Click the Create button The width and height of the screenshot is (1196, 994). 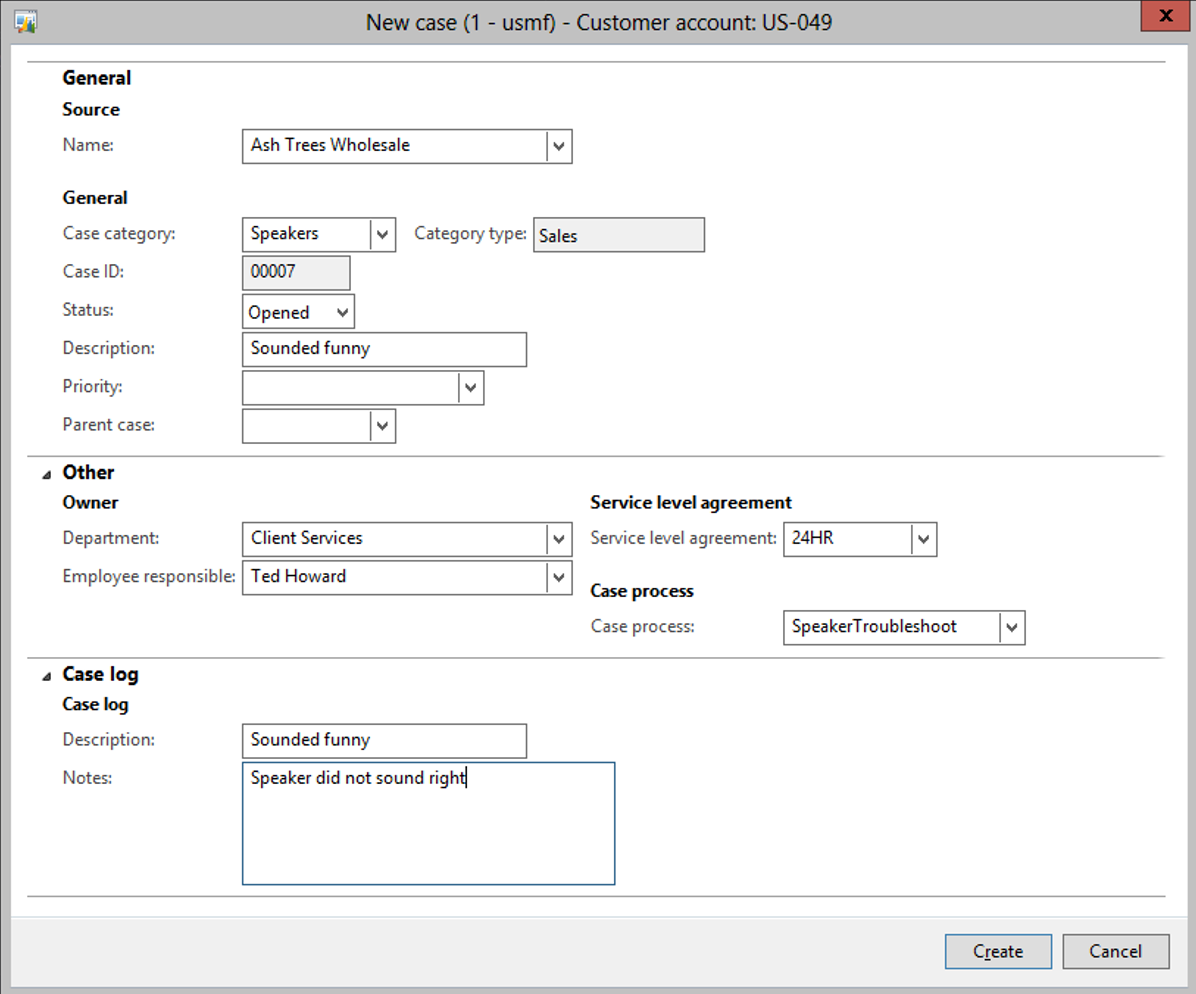(997, 952)
